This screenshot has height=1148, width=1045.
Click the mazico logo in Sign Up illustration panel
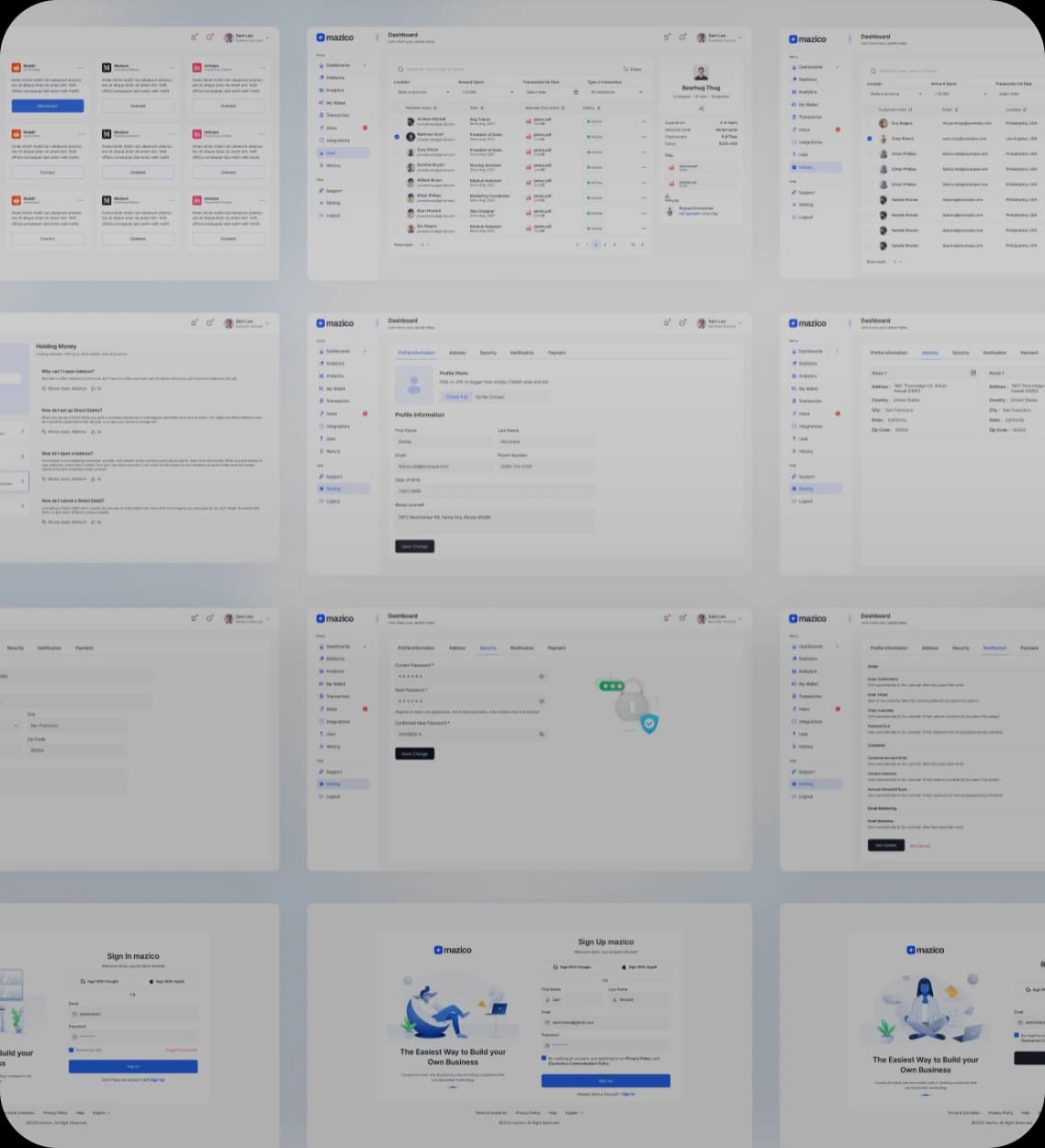point(453,950)
